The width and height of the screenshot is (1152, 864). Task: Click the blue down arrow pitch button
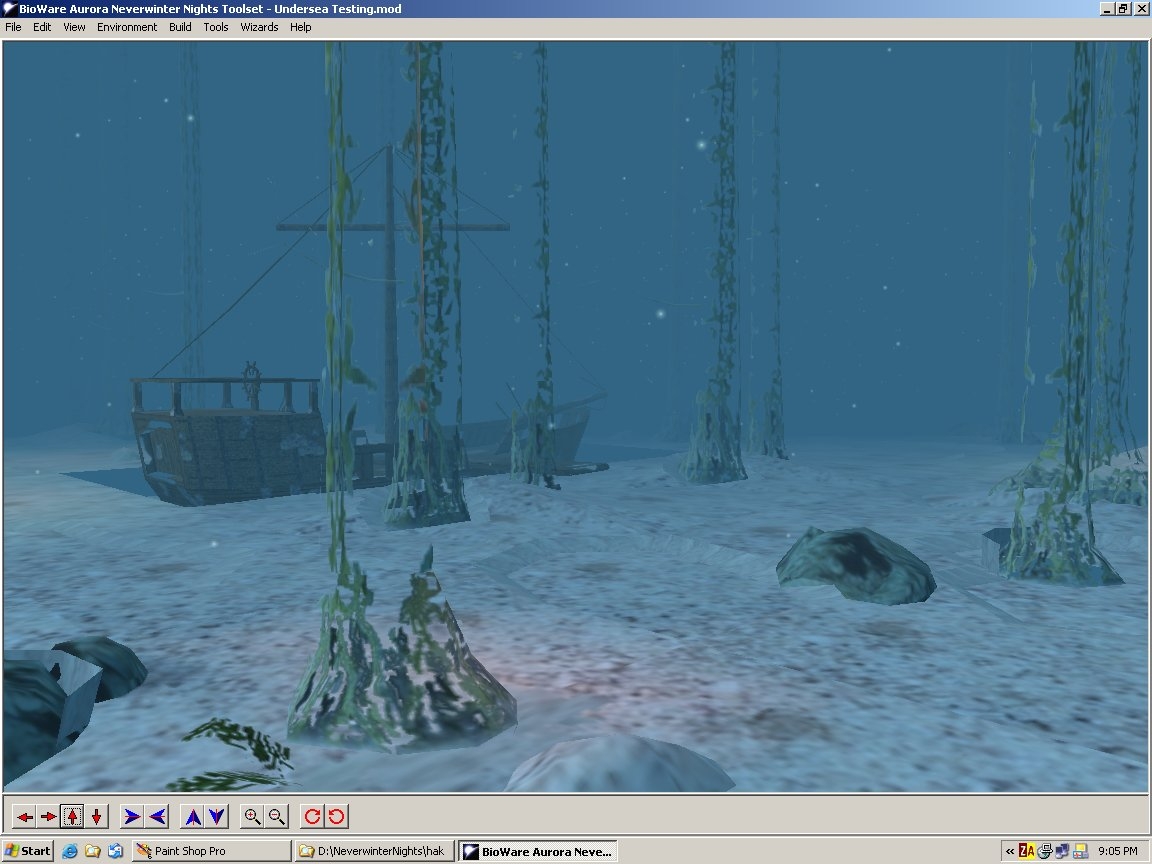point(217,817)
